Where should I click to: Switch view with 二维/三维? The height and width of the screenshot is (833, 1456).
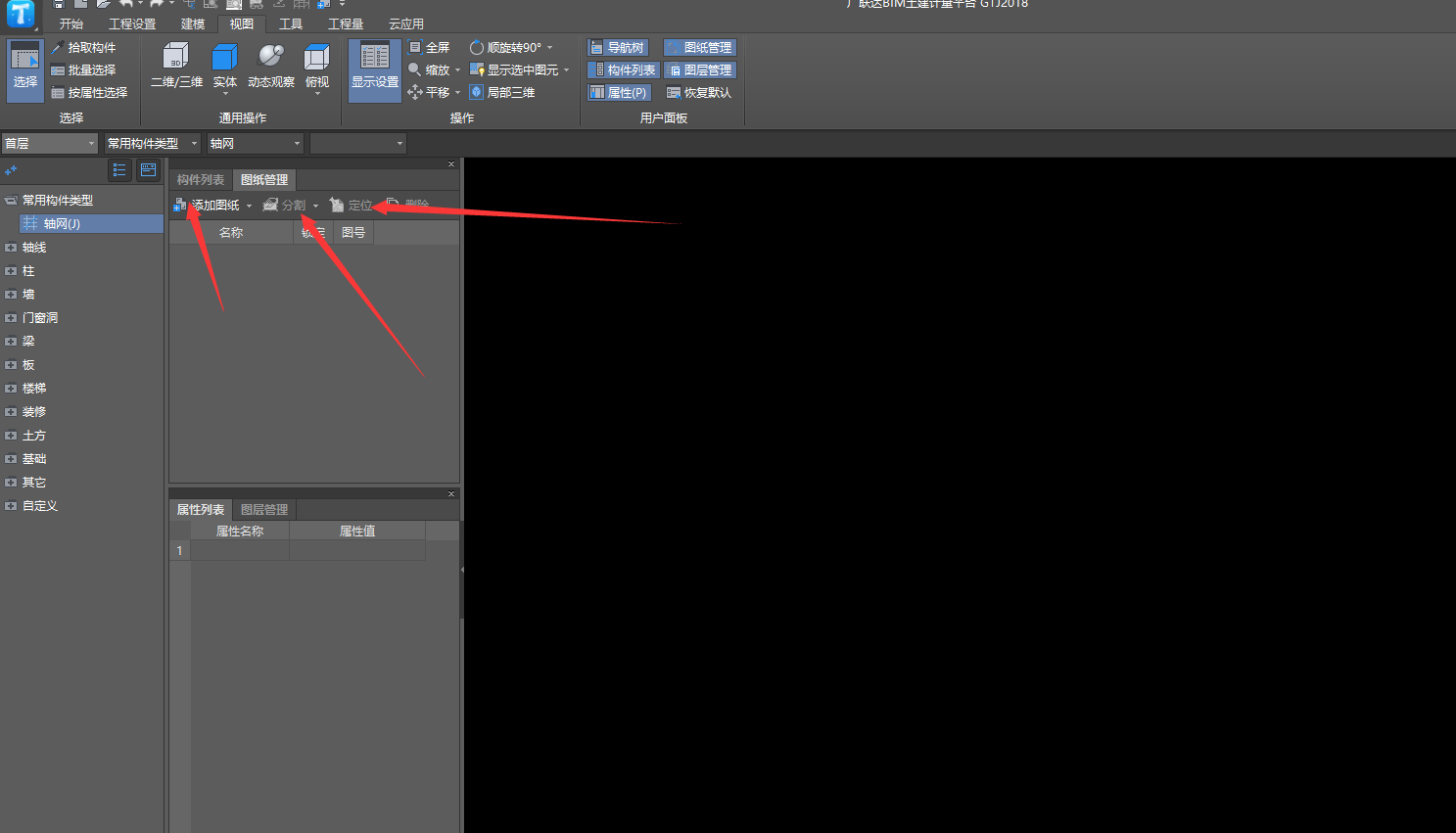[x=176, y=67]
